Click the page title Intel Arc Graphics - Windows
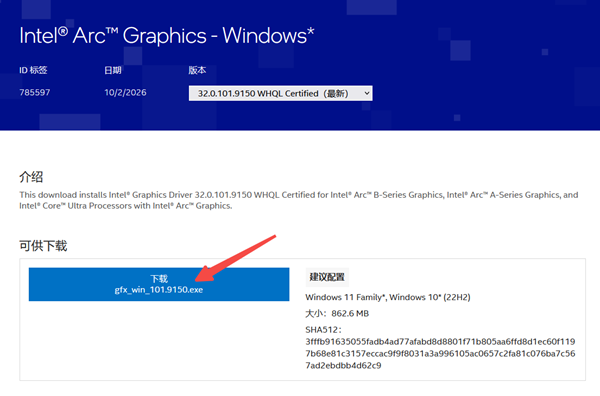Screen dimensions: 600x396 tap(167, 36)
